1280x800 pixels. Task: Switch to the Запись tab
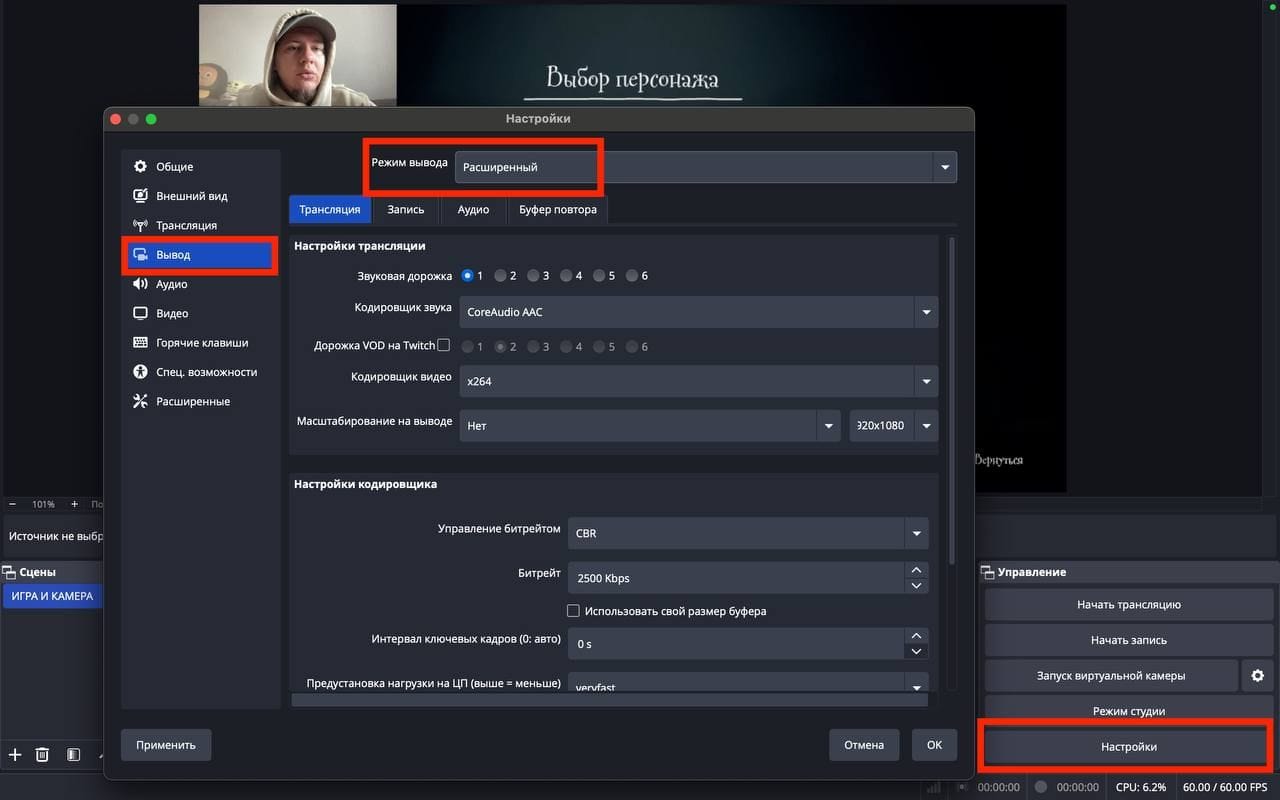point(405,210)
